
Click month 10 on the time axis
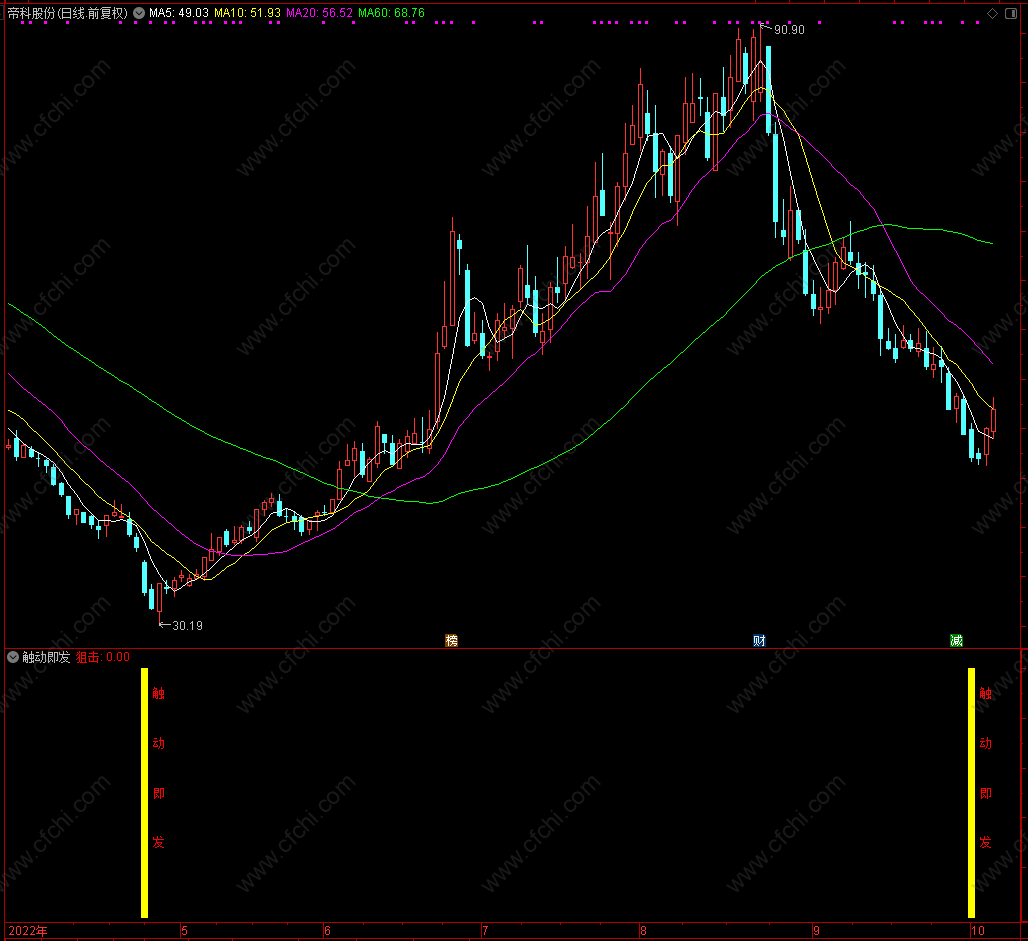[x=978, y=931]
